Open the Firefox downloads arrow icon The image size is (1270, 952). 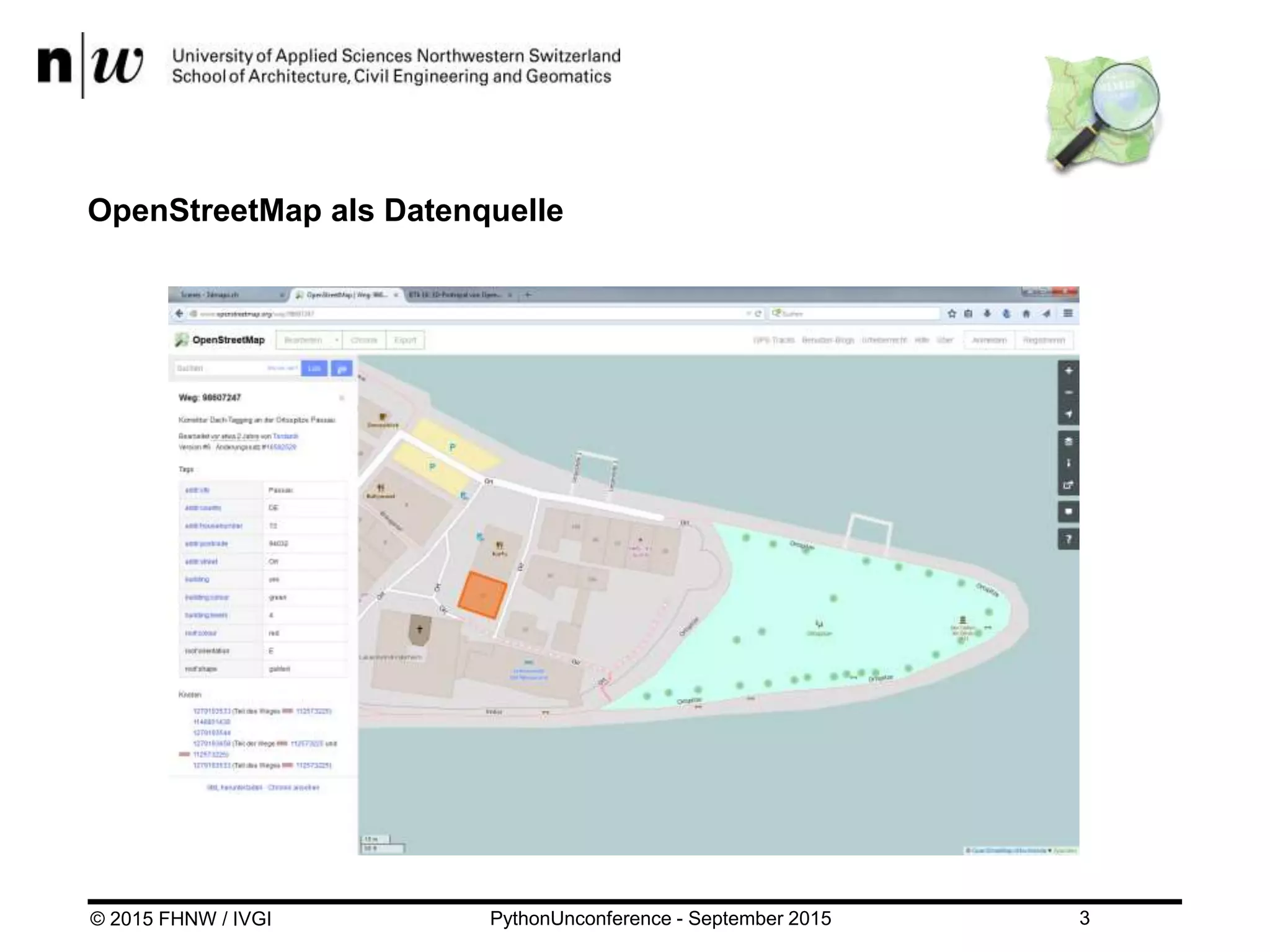point(987,314)
